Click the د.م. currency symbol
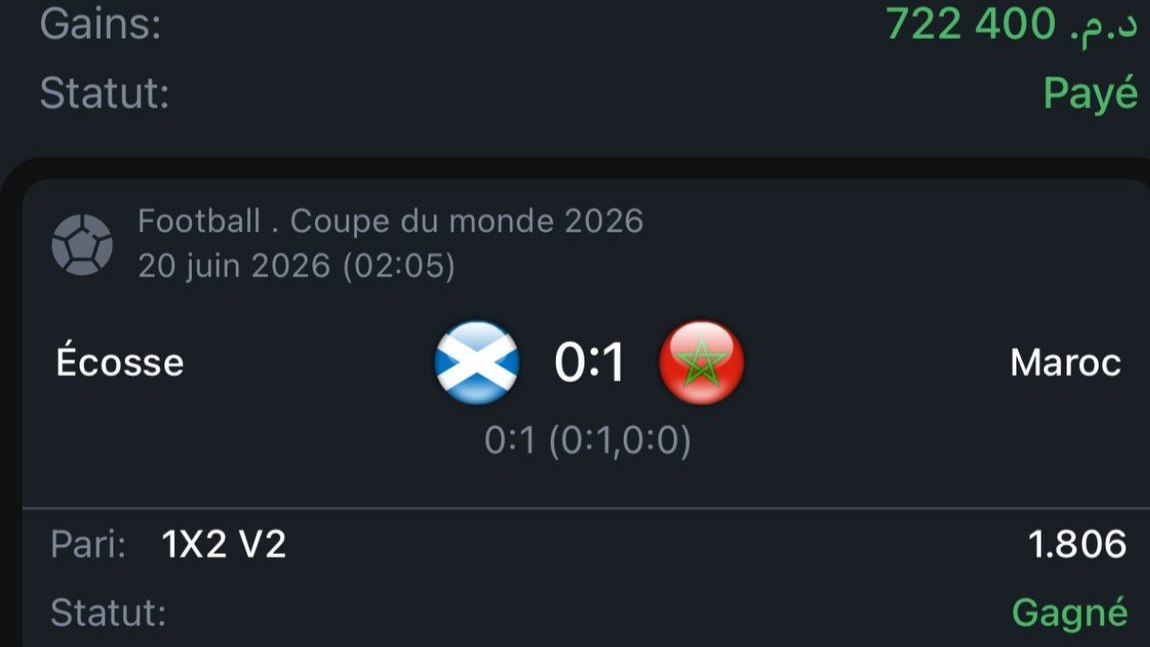This screenshot has height=647, width=1150. pos(1103,27)
